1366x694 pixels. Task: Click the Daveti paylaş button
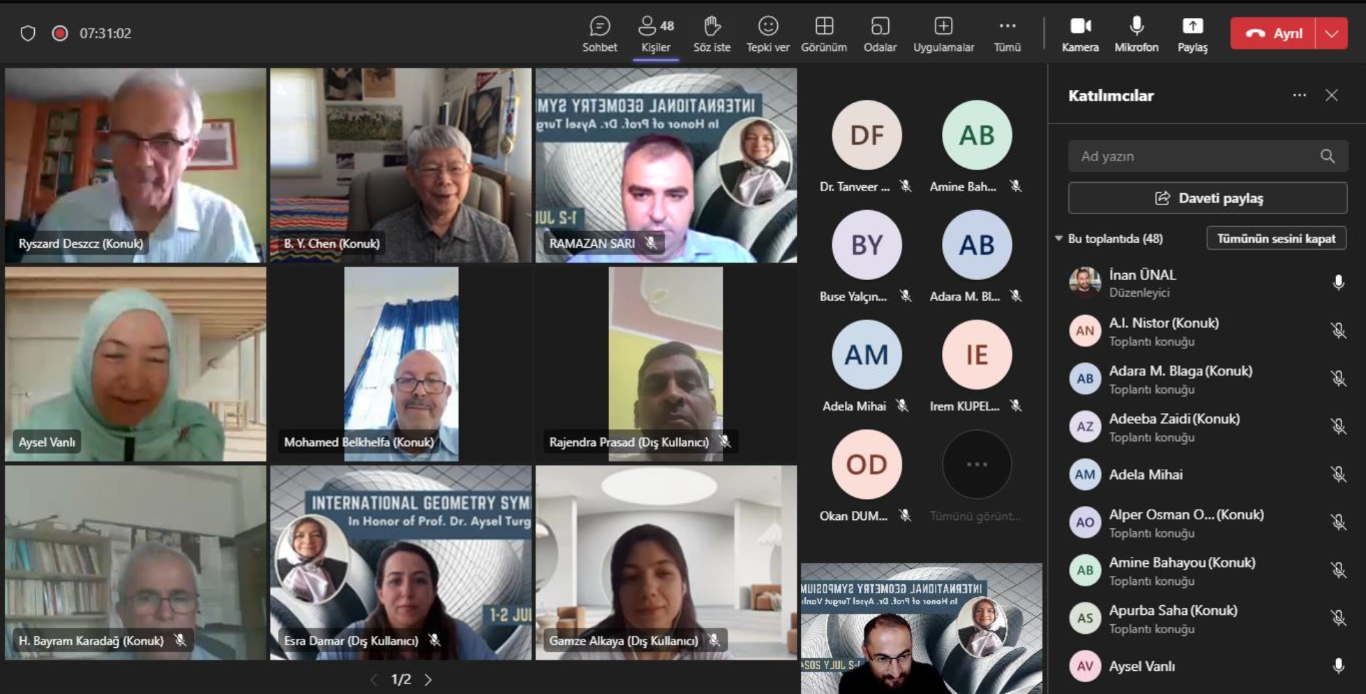pyautogui.click(x=1207, y=198)
